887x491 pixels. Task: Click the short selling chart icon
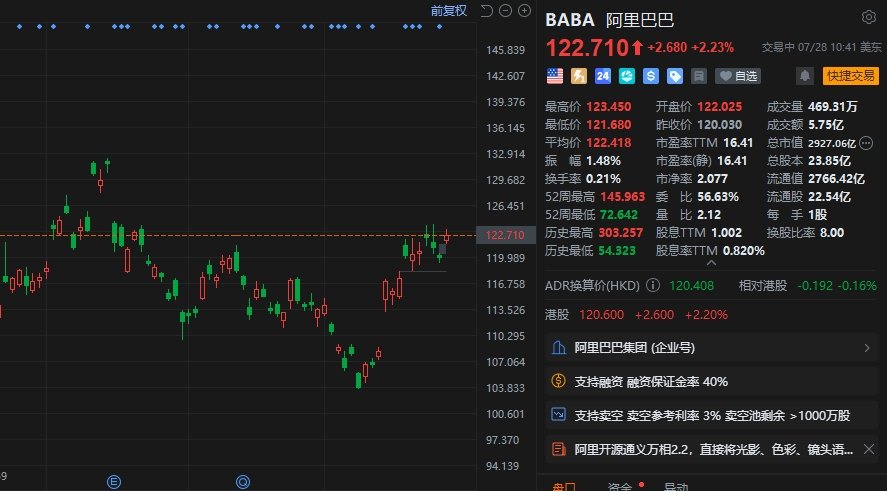[x=559, y=415]
